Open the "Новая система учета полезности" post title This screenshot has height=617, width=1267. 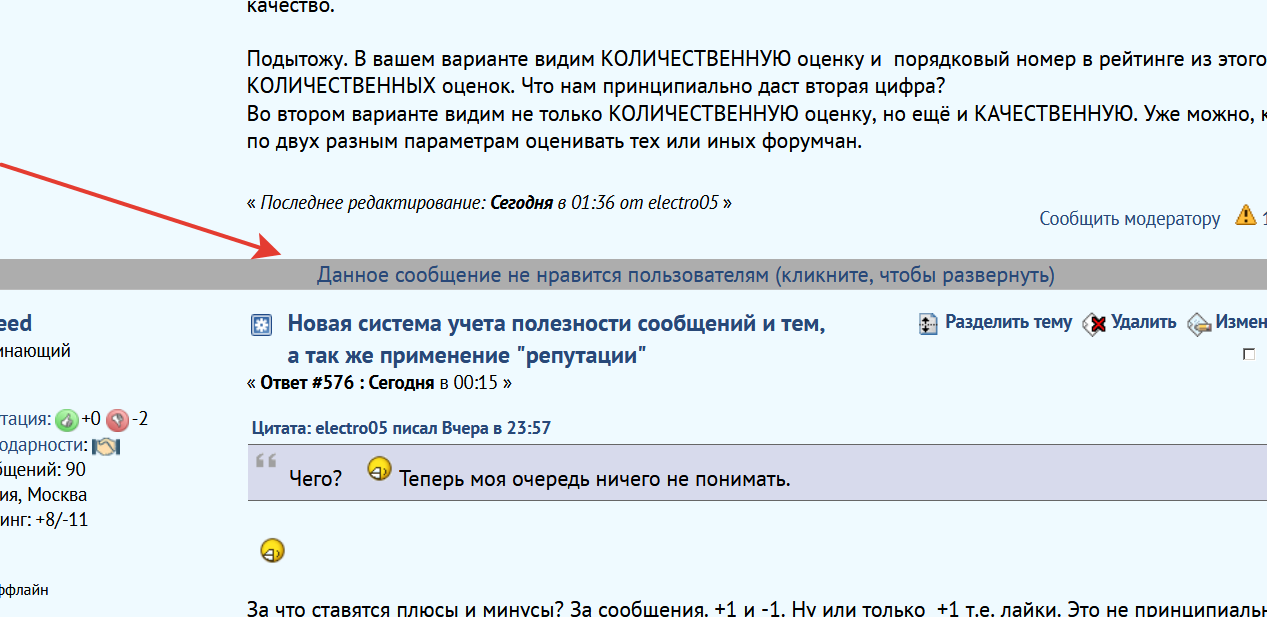pyautogui.click(x=556, y=324)
